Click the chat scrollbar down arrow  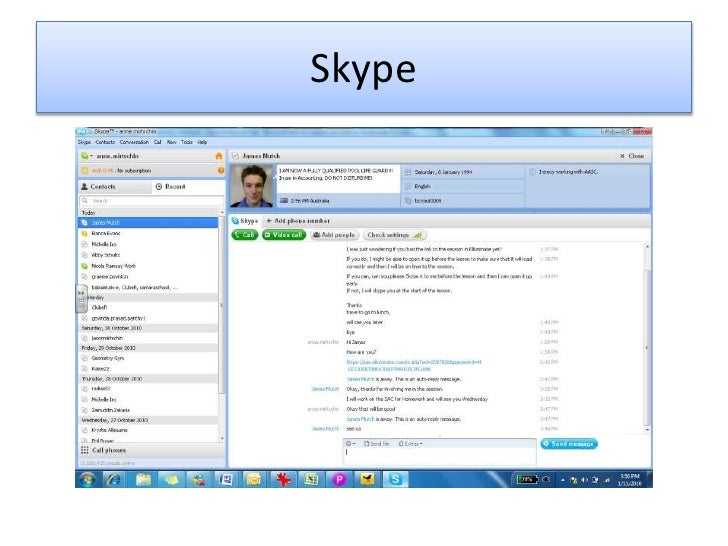tap(647, 430)
